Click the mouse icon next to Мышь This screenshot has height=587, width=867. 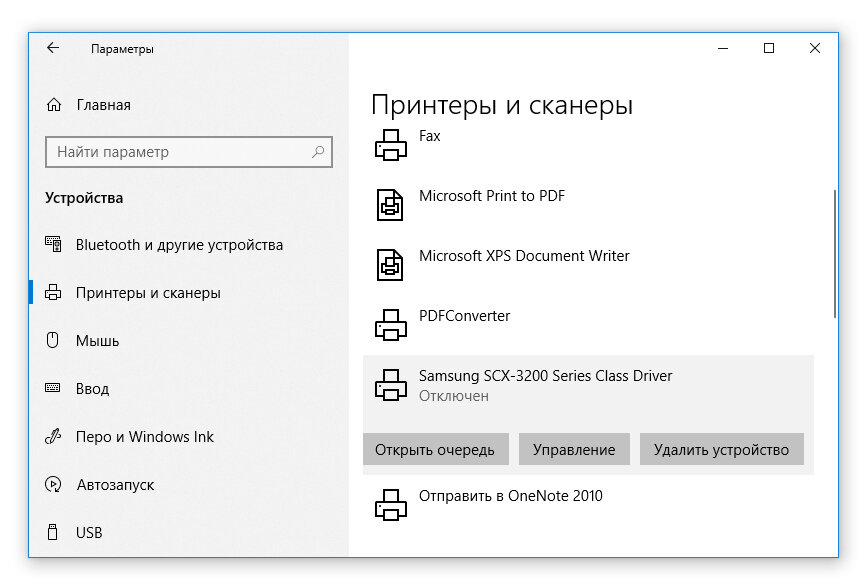[x=53, y=340]
